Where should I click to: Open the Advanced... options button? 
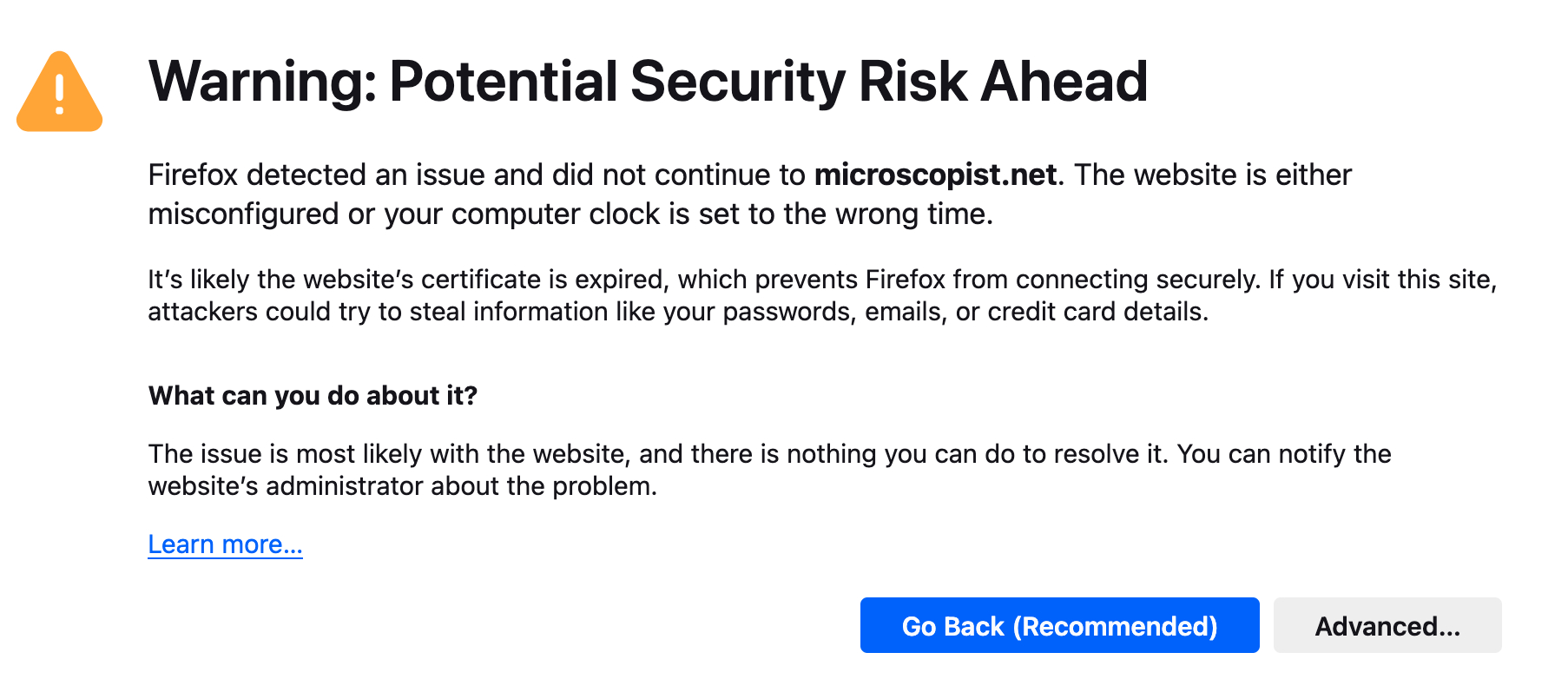pos(1387,626)
